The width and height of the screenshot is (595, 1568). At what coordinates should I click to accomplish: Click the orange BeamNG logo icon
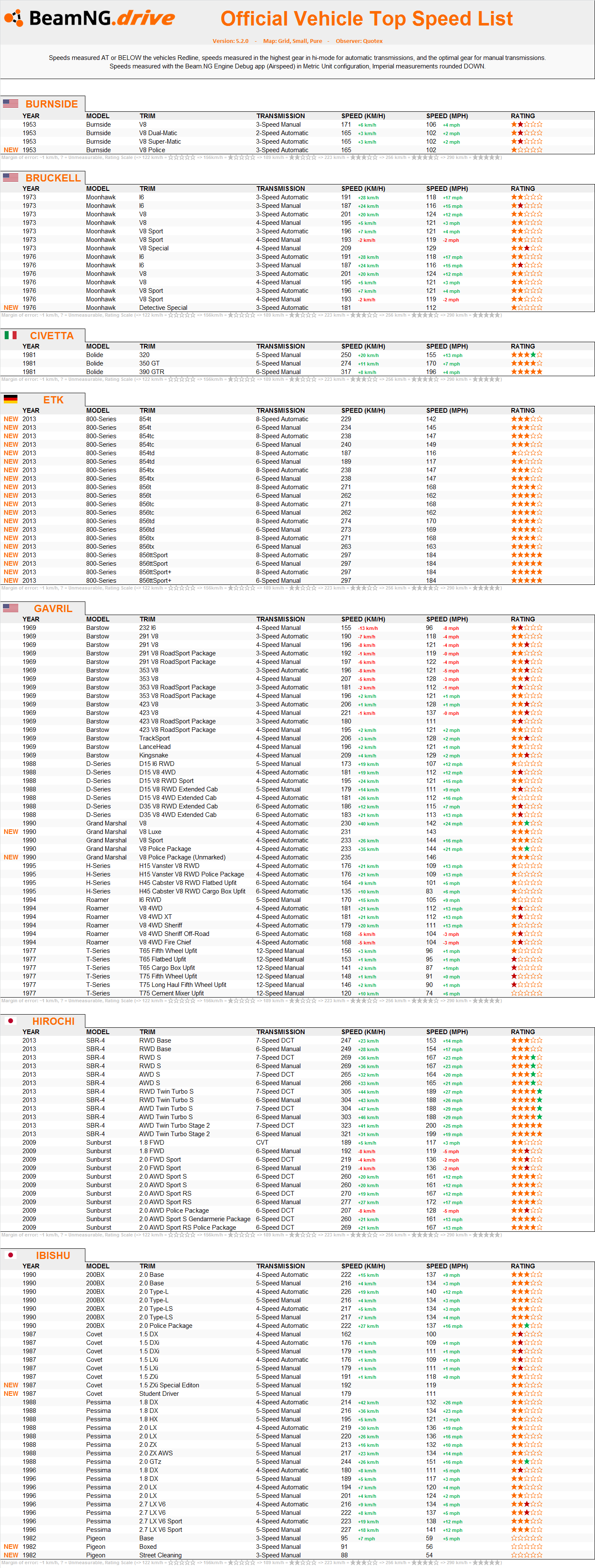[14, 18]
